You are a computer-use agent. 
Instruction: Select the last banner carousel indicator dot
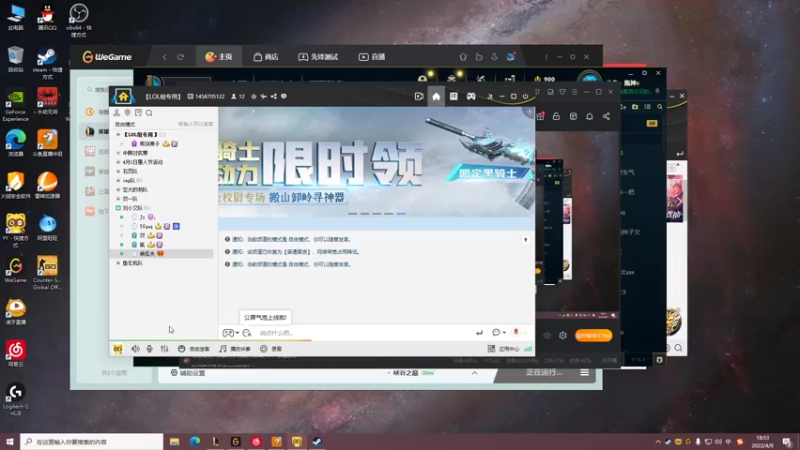401,214
